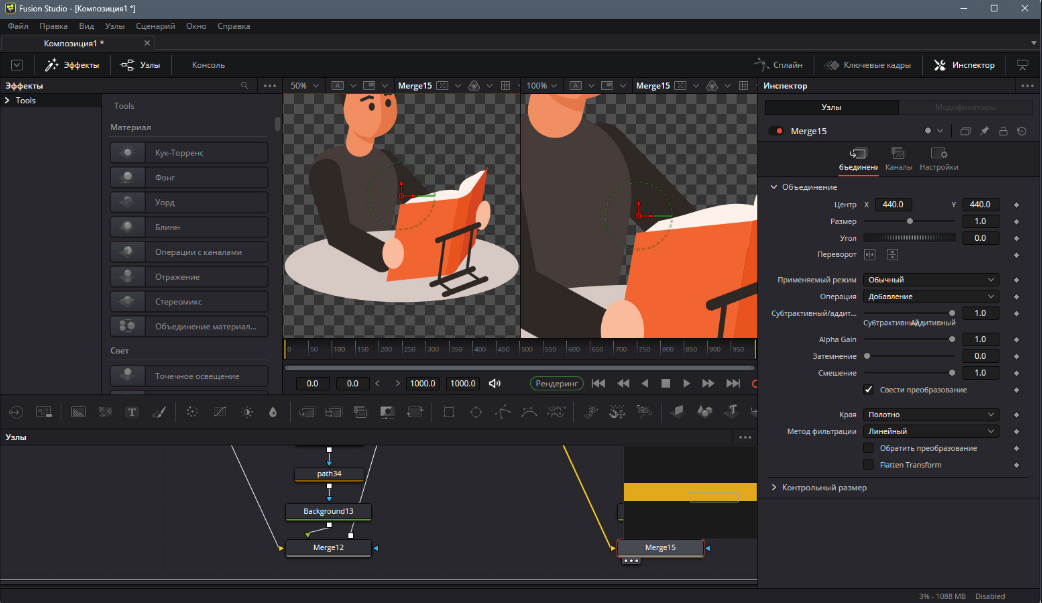Open the Keyframes panel
This screenshot has height=603, width=1042.
868,65
